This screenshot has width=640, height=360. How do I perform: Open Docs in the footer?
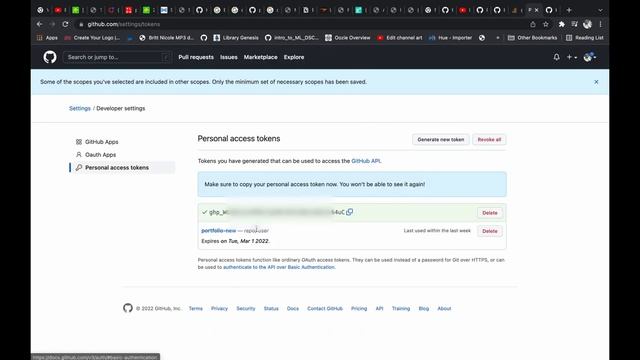(293, 309)
